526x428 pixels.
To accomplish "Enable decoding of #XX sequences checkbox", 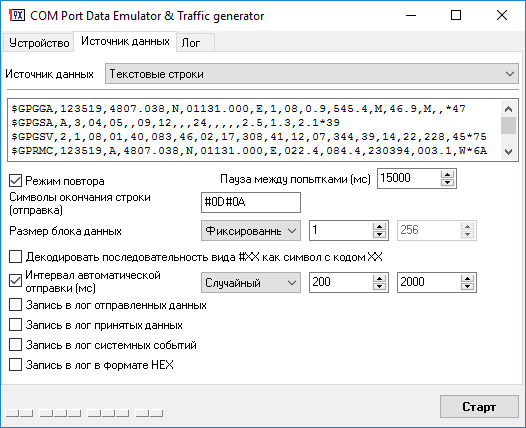I will pos(15,257).
